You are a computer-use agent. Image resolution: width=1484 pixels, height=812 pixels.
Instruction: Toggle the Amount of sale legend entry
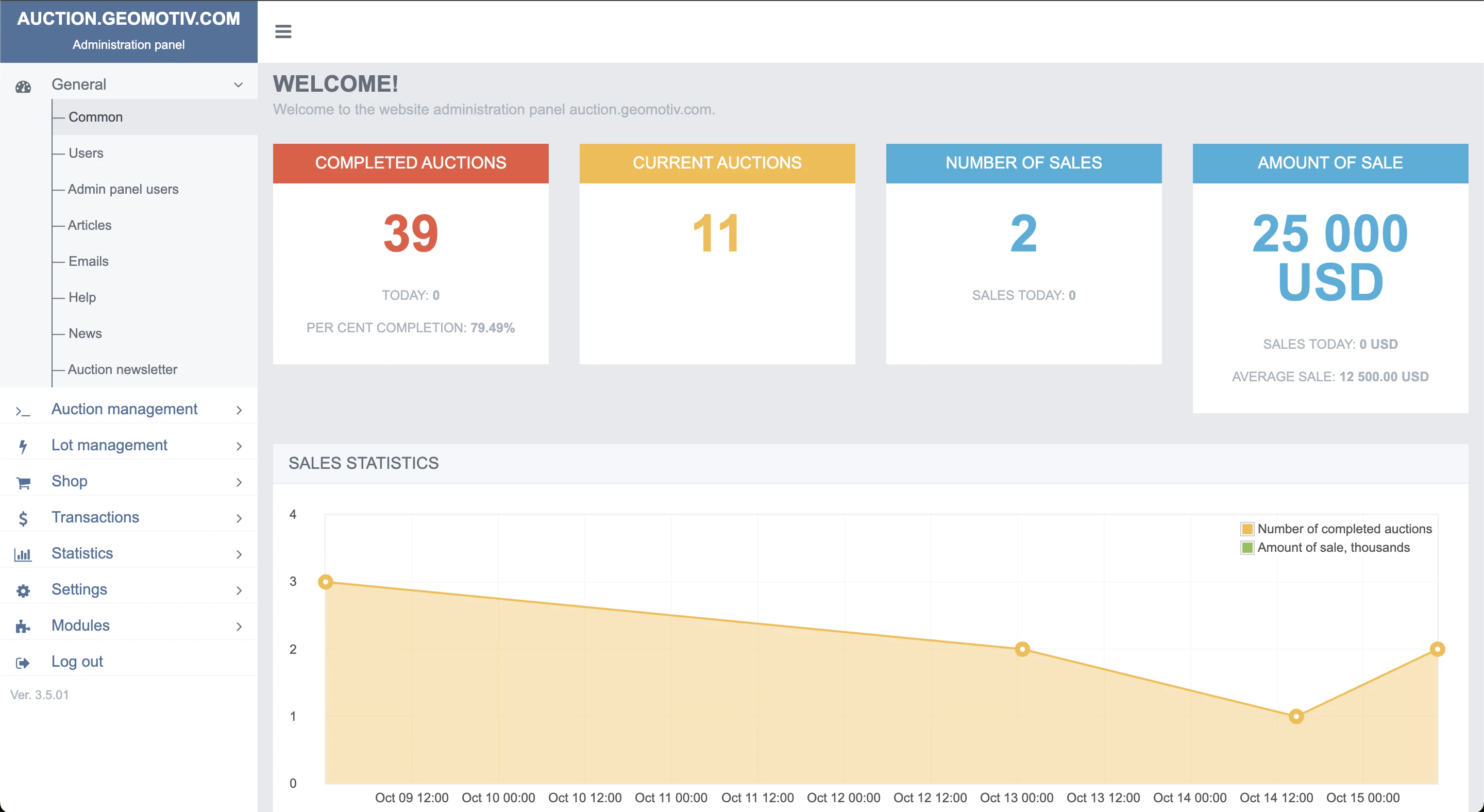click(1332, 547)
